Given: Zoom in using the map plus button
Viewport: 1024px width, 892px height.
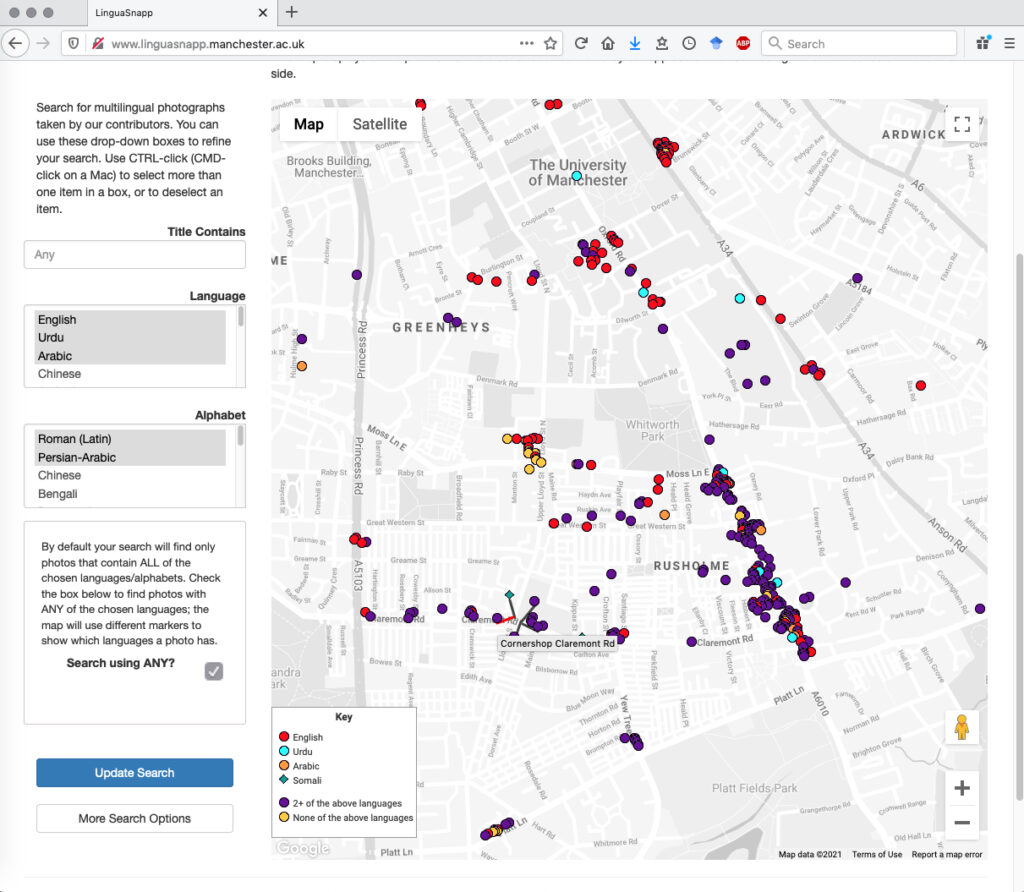Looking at the screenshot, I should point(962,788).
